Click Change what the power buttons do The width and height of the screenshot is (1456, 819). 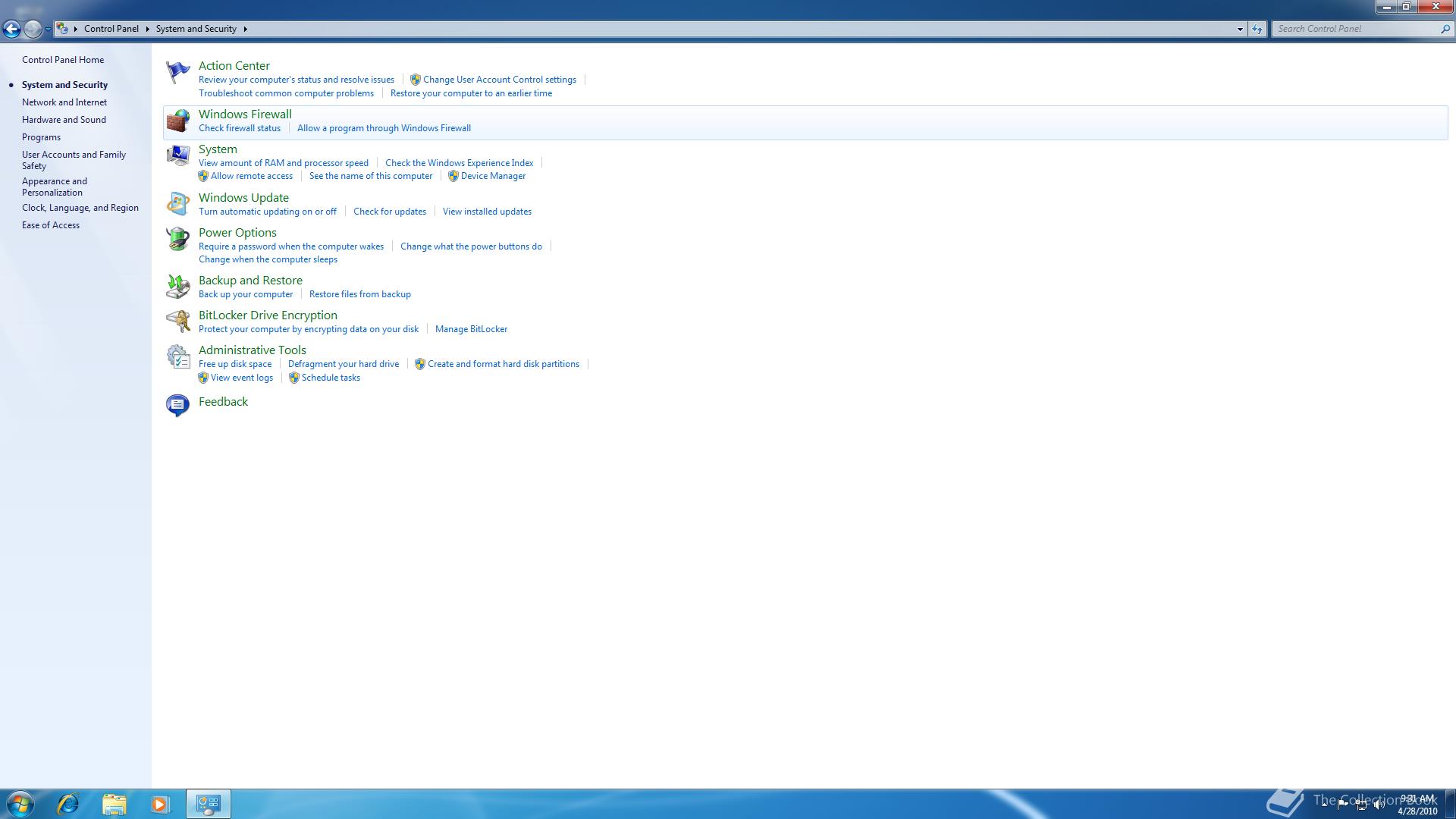coord(471,246)
